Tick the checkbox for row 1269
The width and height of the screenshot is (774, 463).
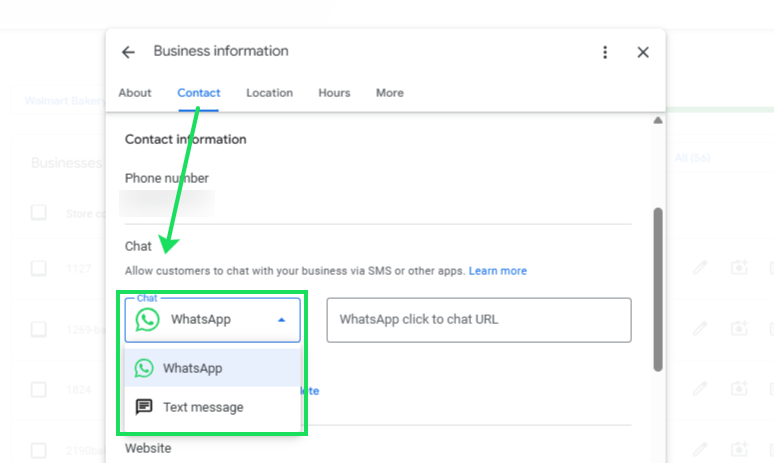[x=39, y=329]
